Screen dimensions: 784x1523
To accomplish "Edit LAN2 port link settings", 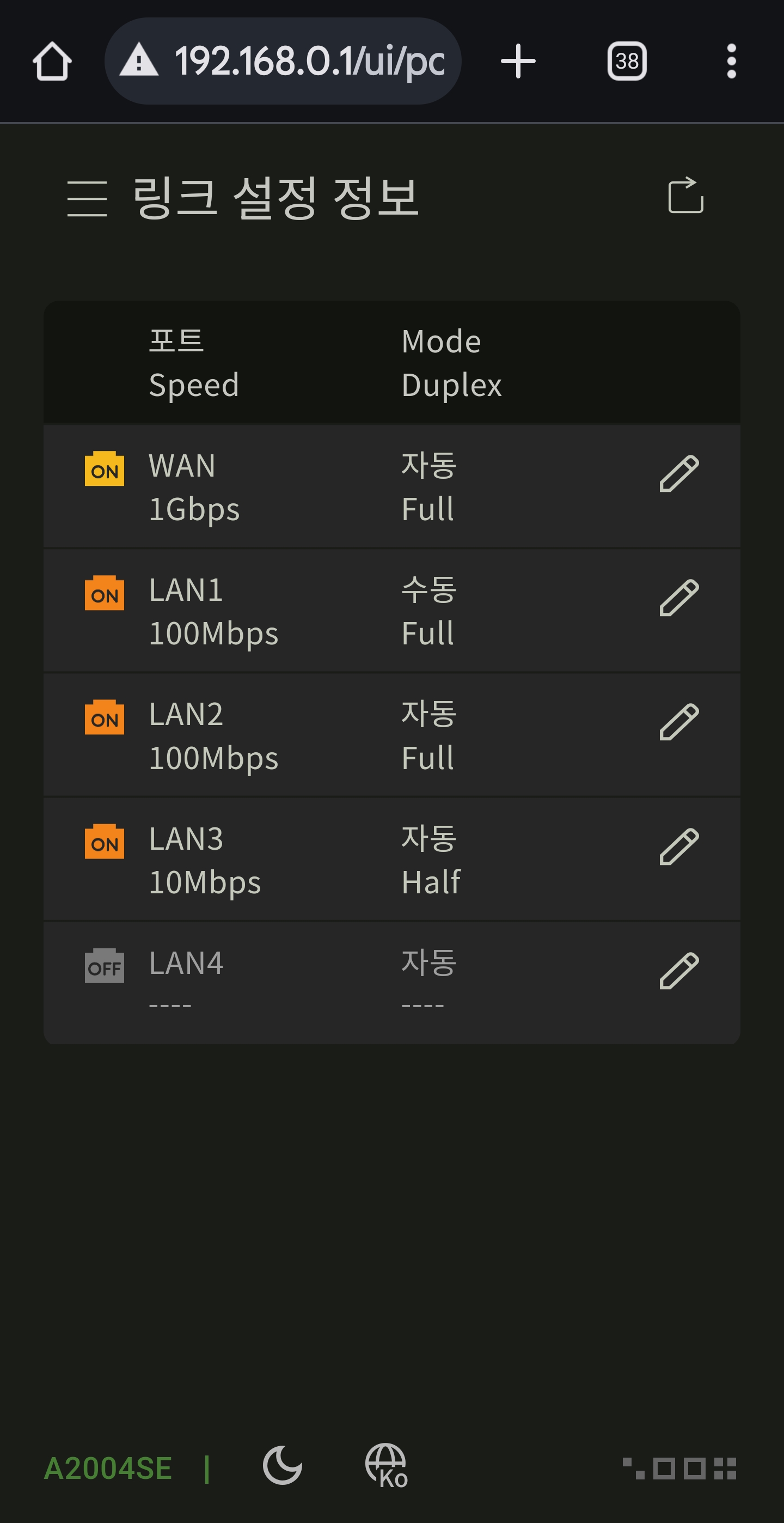I will [679, 722].
